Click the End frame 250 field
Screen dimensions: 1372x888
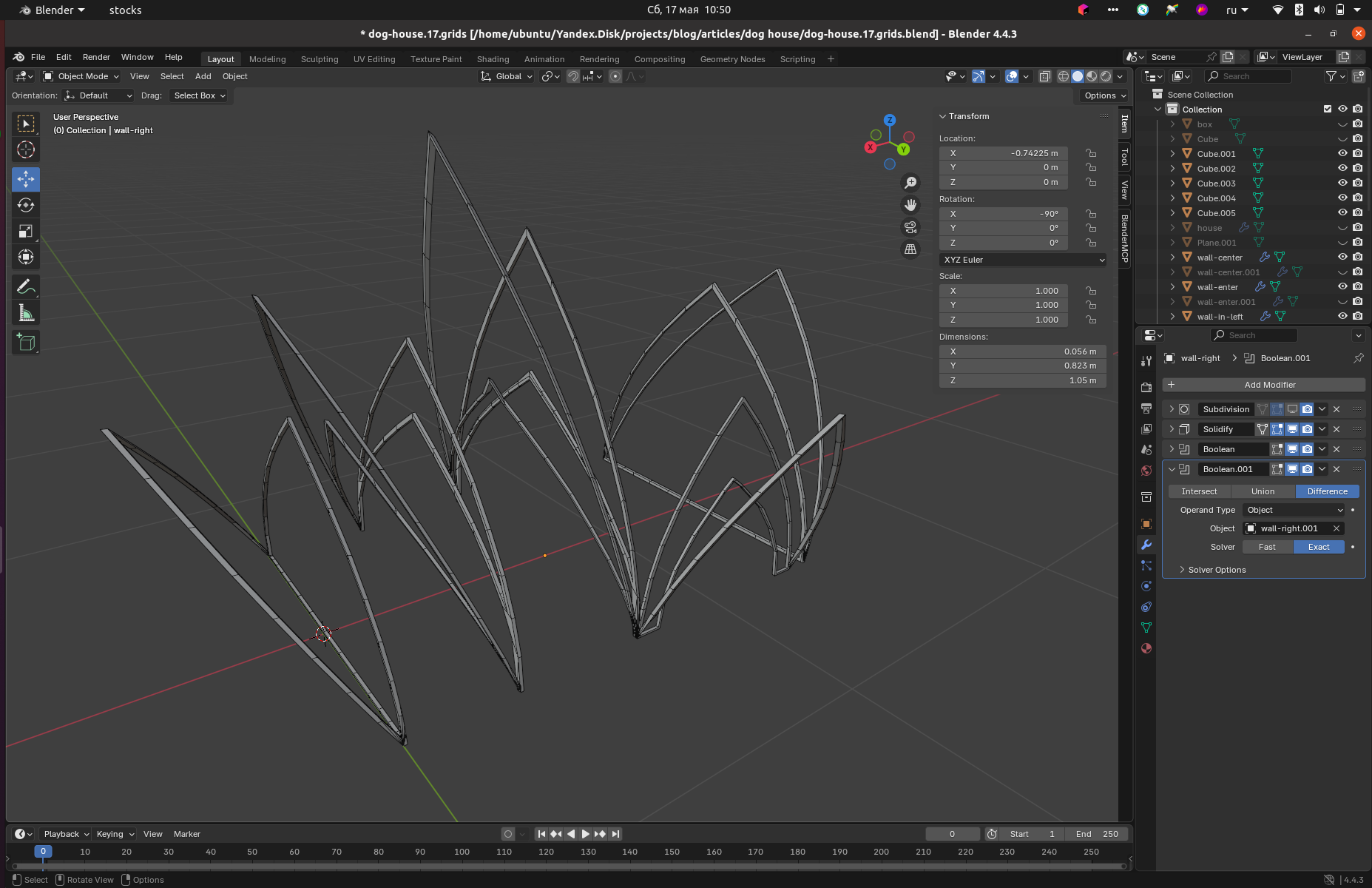click(1097, 834)
